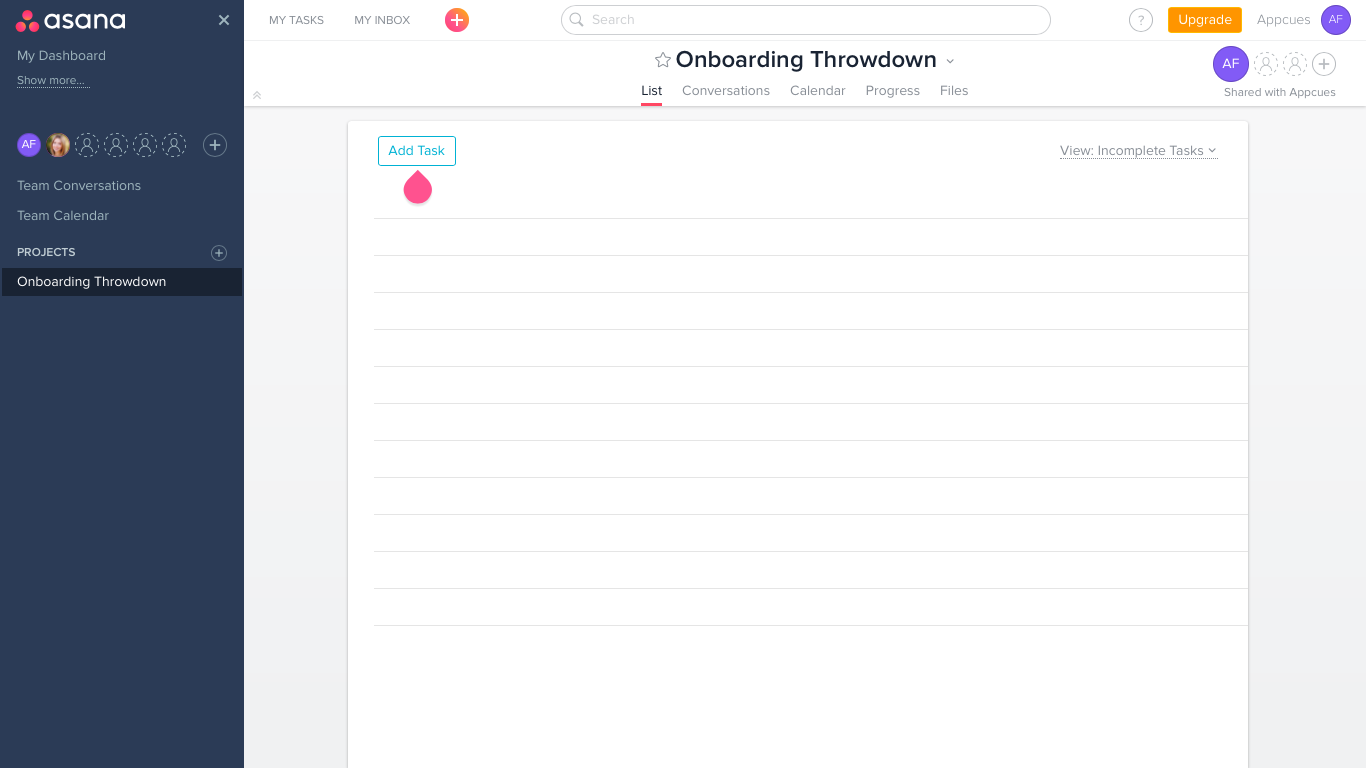
Task: Add project member with header plus icon
Action: point(1324,64)
